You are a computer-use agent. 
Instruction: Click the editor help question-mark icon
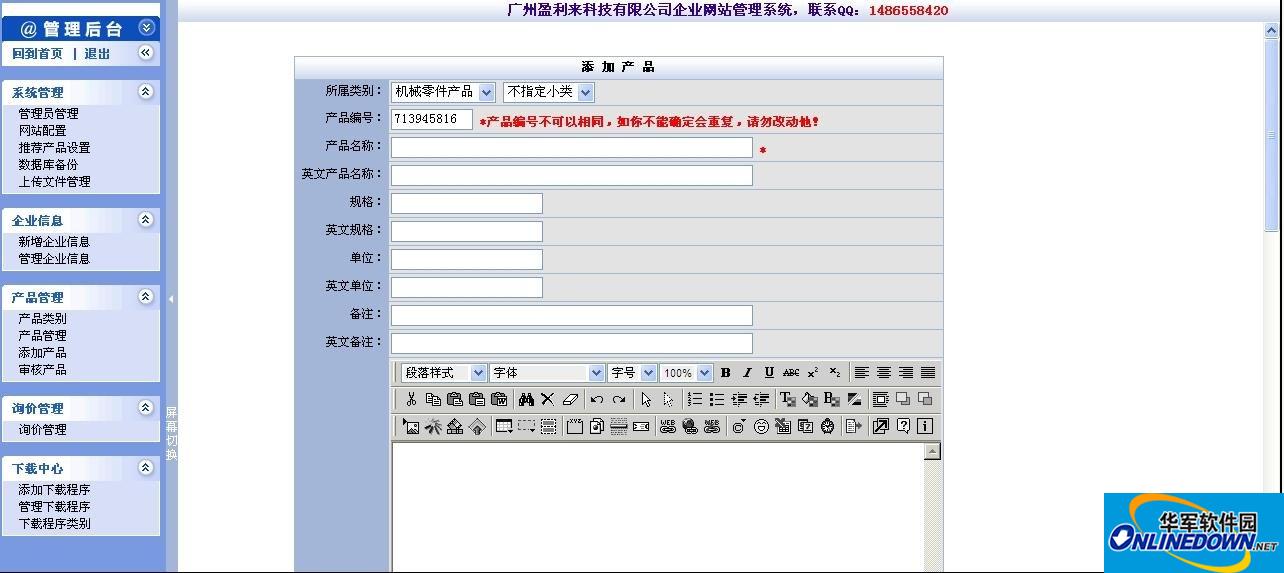coord(903,426)
